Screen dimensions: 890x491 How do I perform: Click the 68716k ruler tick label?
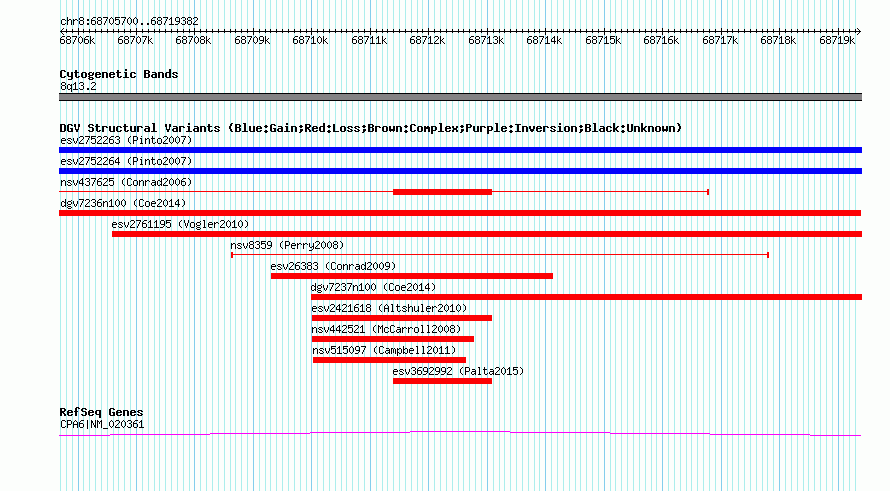[x=661, y=40]
